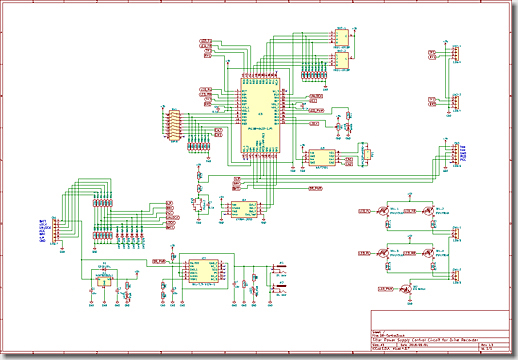Select the output connector right of upper transistor pair
The width and height of the screenshot is (518, 360).
(456, 234)
